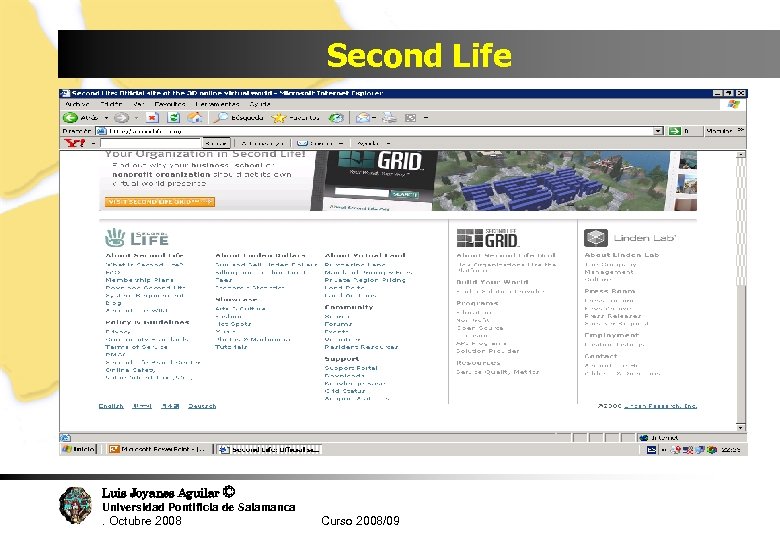Click the Linden Lab cube logo

click(596, 238)
